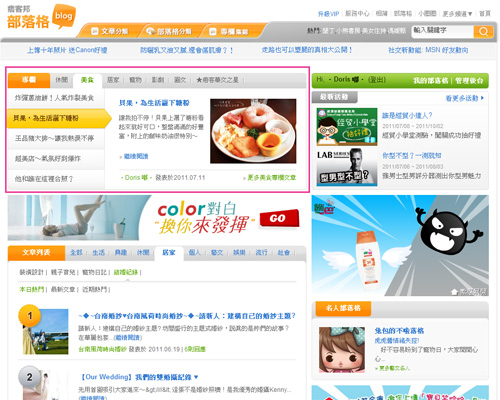Click the bagel breakfast plate photo
This screenshot has height=400, width=500.
(253, 131)
